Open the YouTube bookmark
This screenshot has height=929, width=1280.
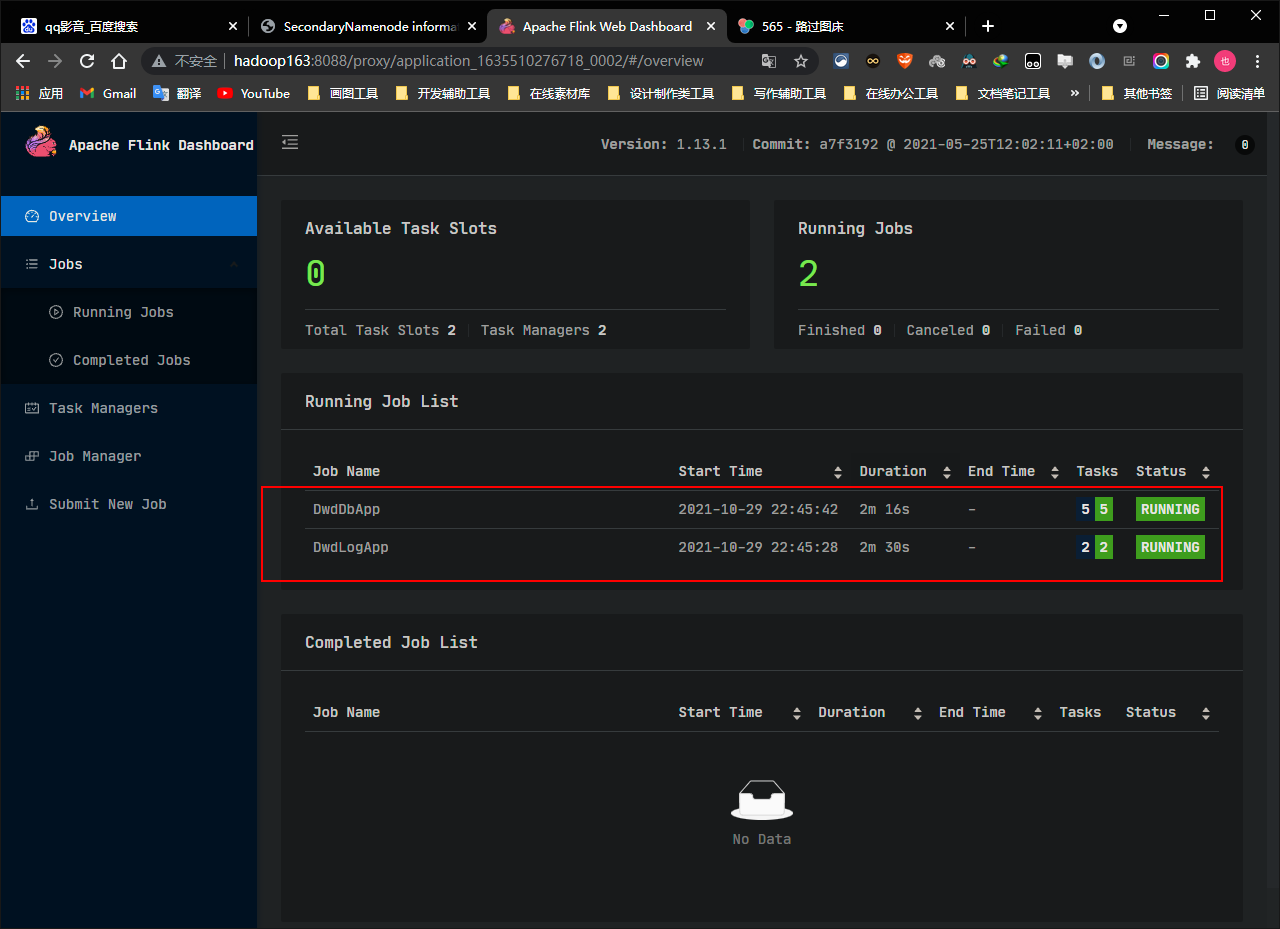coord(254,93)
